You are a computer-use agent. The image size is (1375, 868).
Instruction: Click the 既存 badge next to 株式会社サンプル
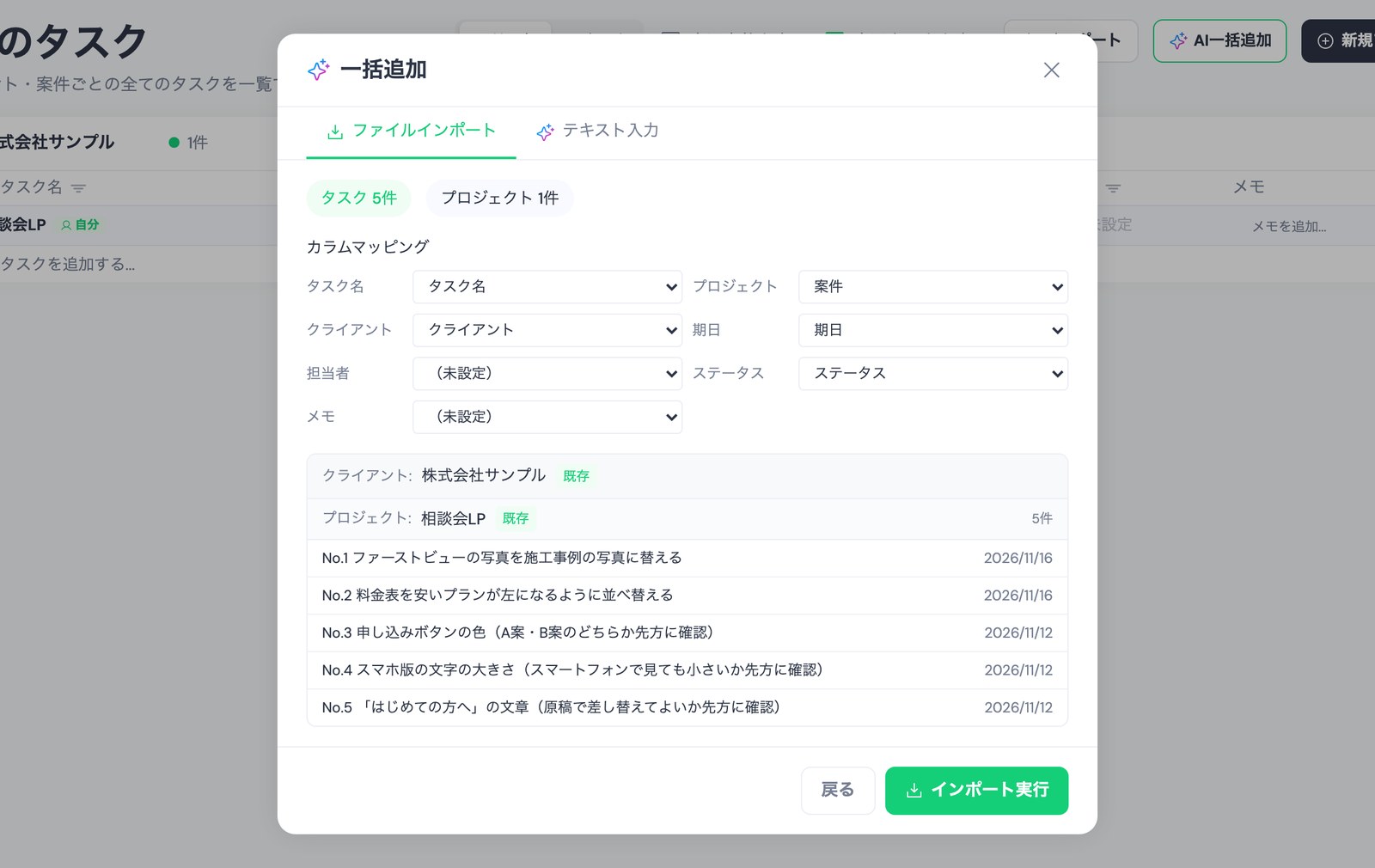point(576,476)
